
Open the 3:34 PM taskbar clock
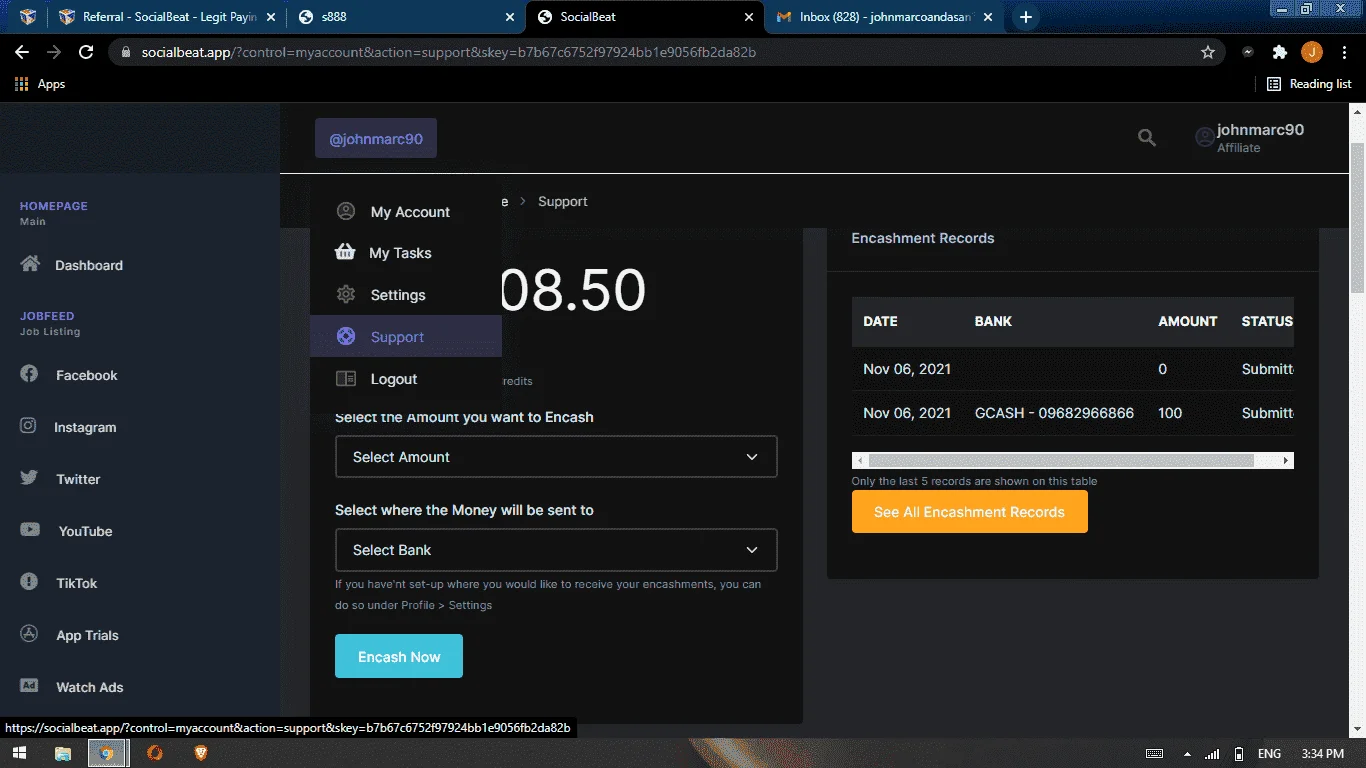coord(1322,754)
